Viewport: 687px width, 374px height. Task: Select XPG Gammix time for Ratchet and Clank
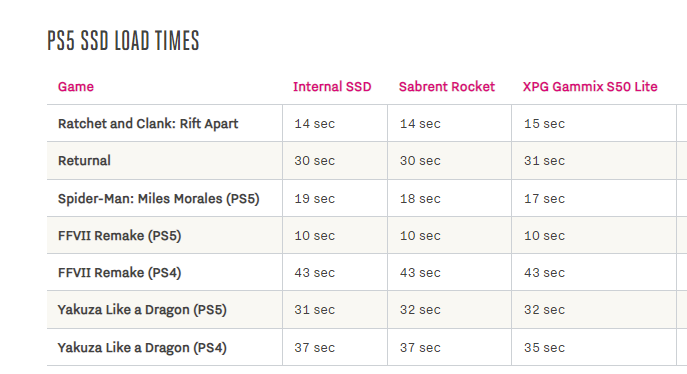[x=544, y=124]
